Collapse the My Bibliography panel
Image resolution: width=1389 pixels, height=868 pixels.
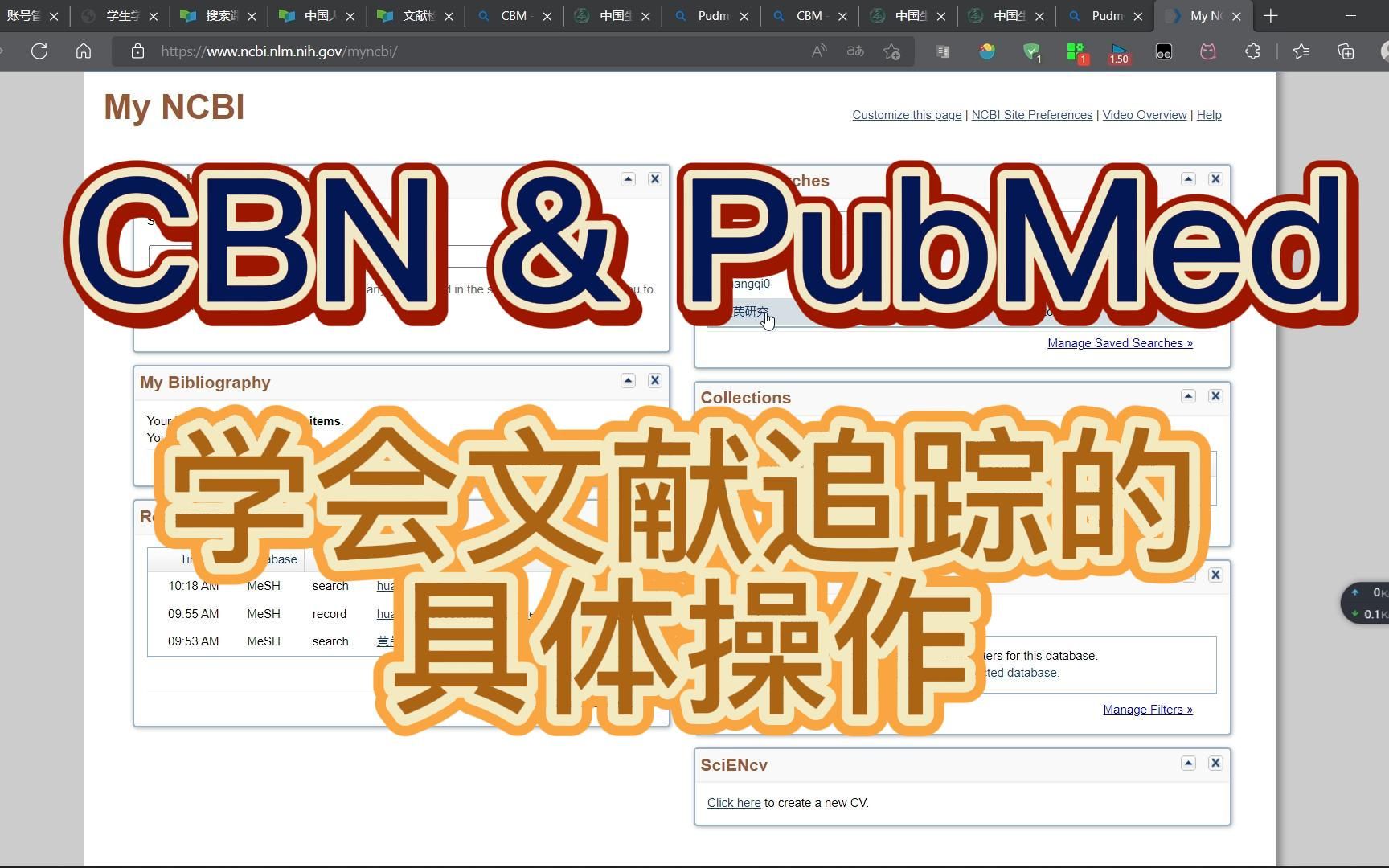[x=629, y=380]
